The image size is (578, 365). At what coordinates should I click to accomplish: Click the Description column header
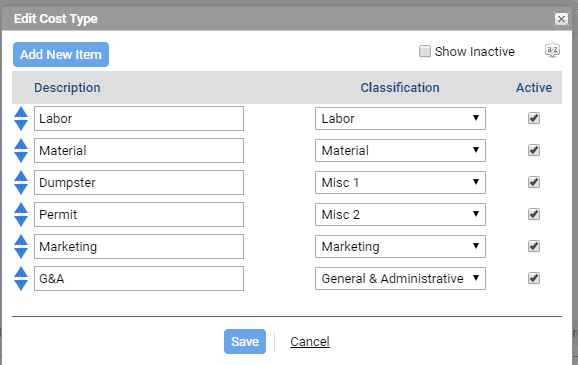(x=67, y=88)
